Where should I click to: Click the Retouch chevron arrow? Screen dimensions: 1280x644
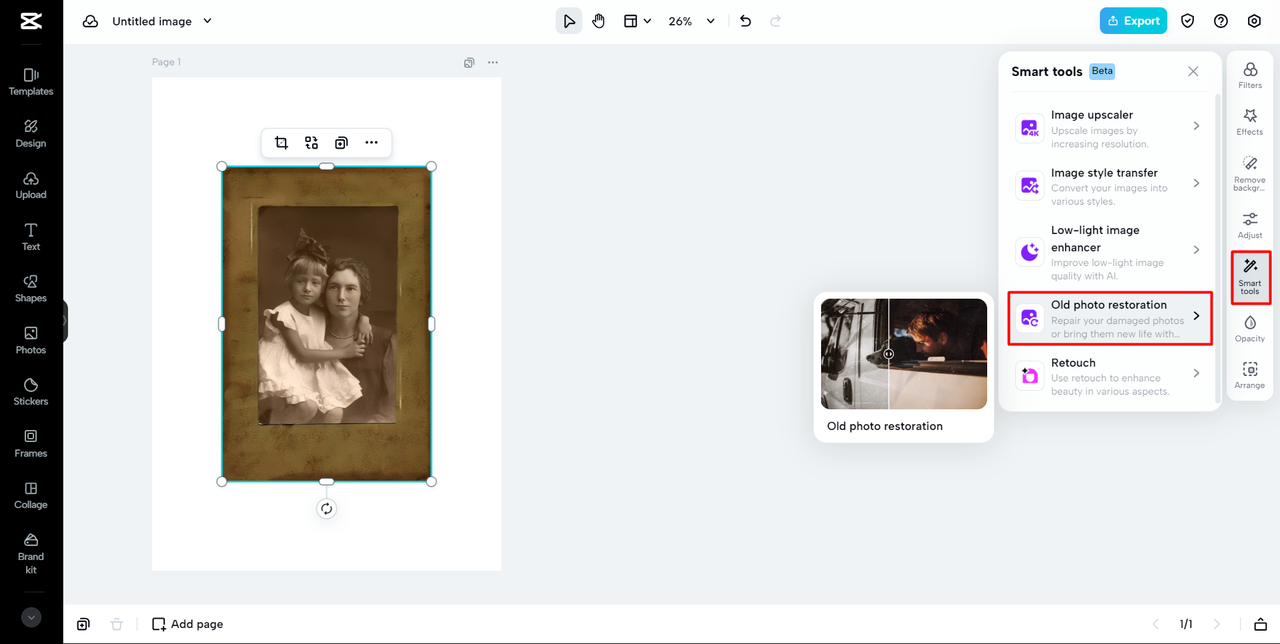pos(1196,373)
